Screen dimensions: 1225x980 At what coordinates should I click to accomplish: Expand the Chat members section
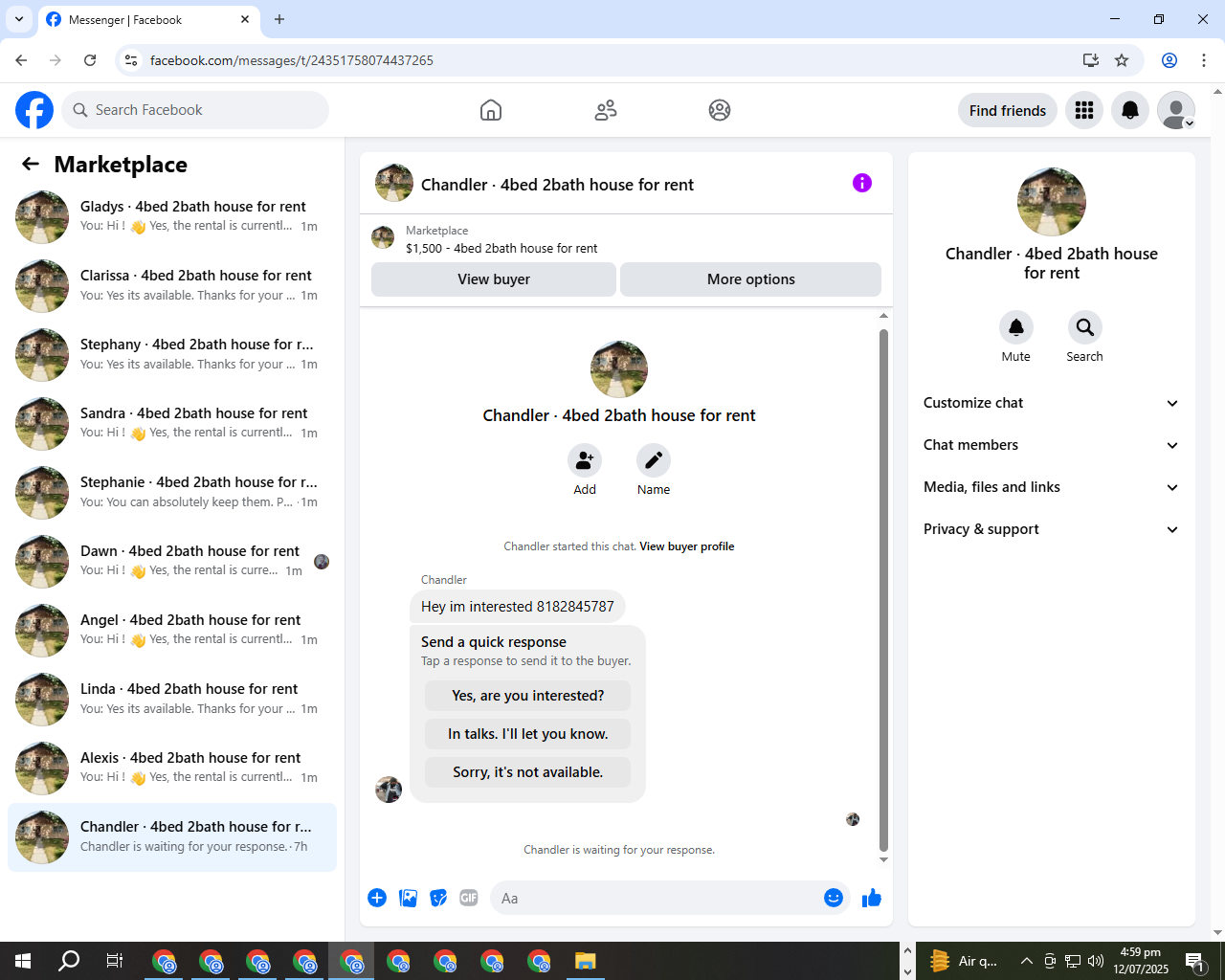tap(1052, 445)
